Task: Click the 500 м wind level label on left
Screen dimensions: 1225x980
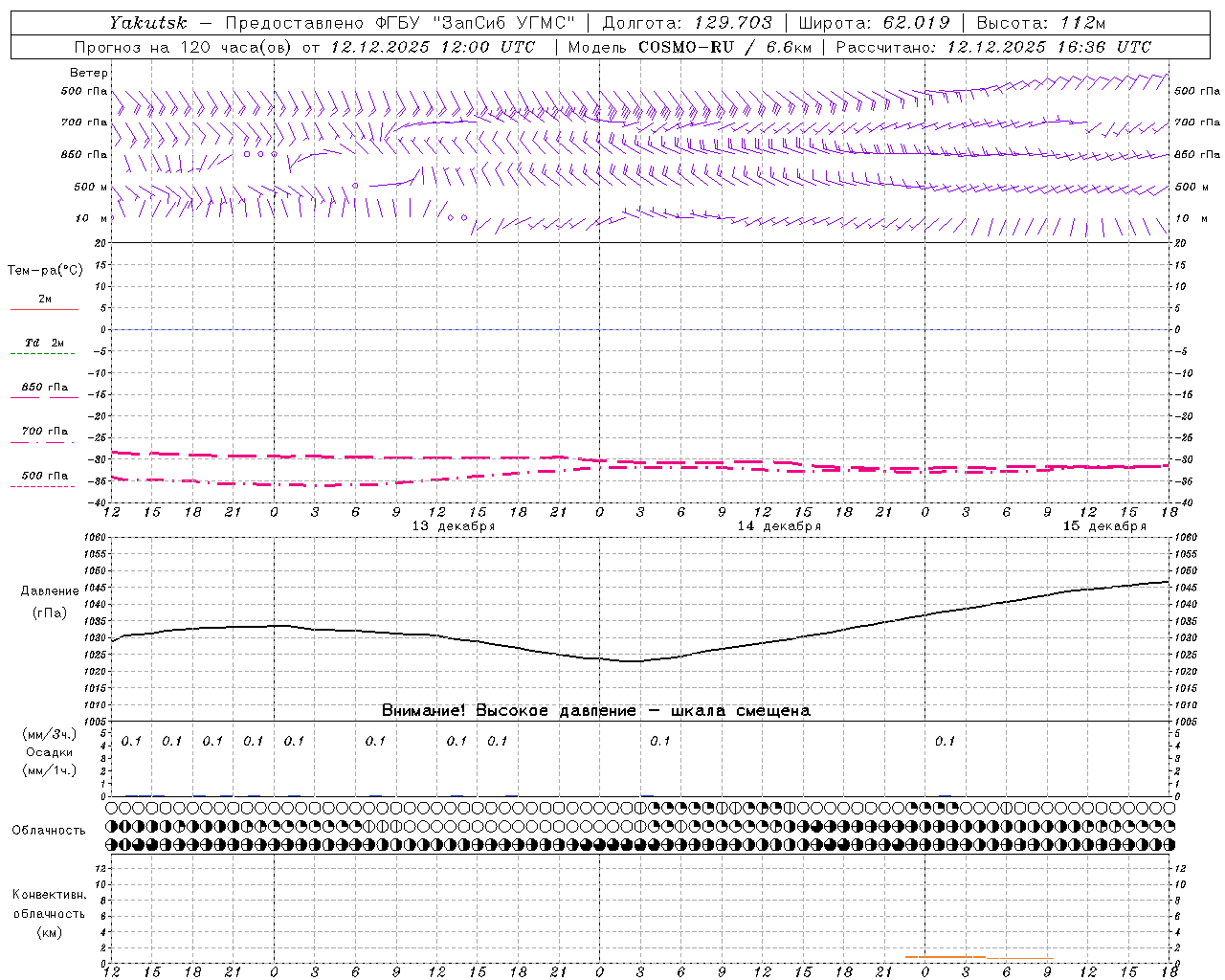Action: pyautogui.click(x=91, y=187)
